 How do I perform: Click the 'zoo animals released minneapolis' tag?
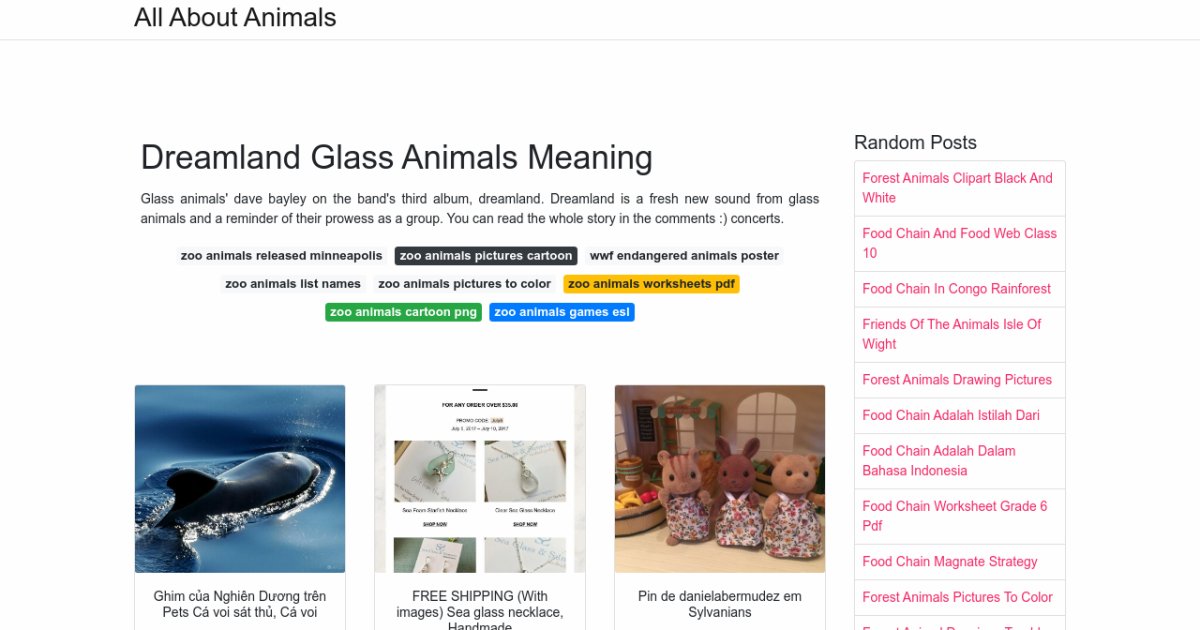coord(281,256)
